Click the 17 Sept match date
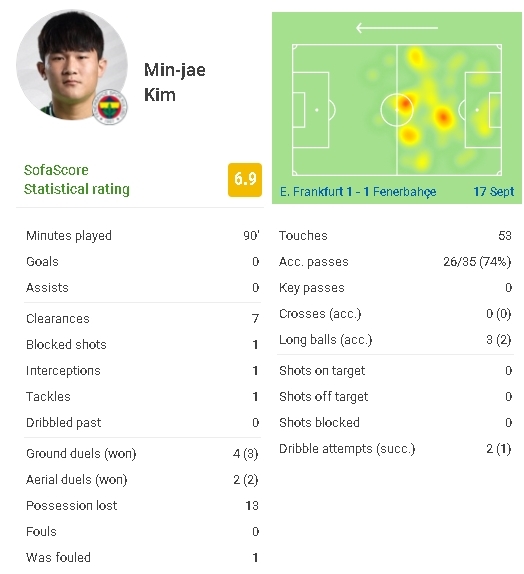The image size is (524, 574). click(493, 191)
